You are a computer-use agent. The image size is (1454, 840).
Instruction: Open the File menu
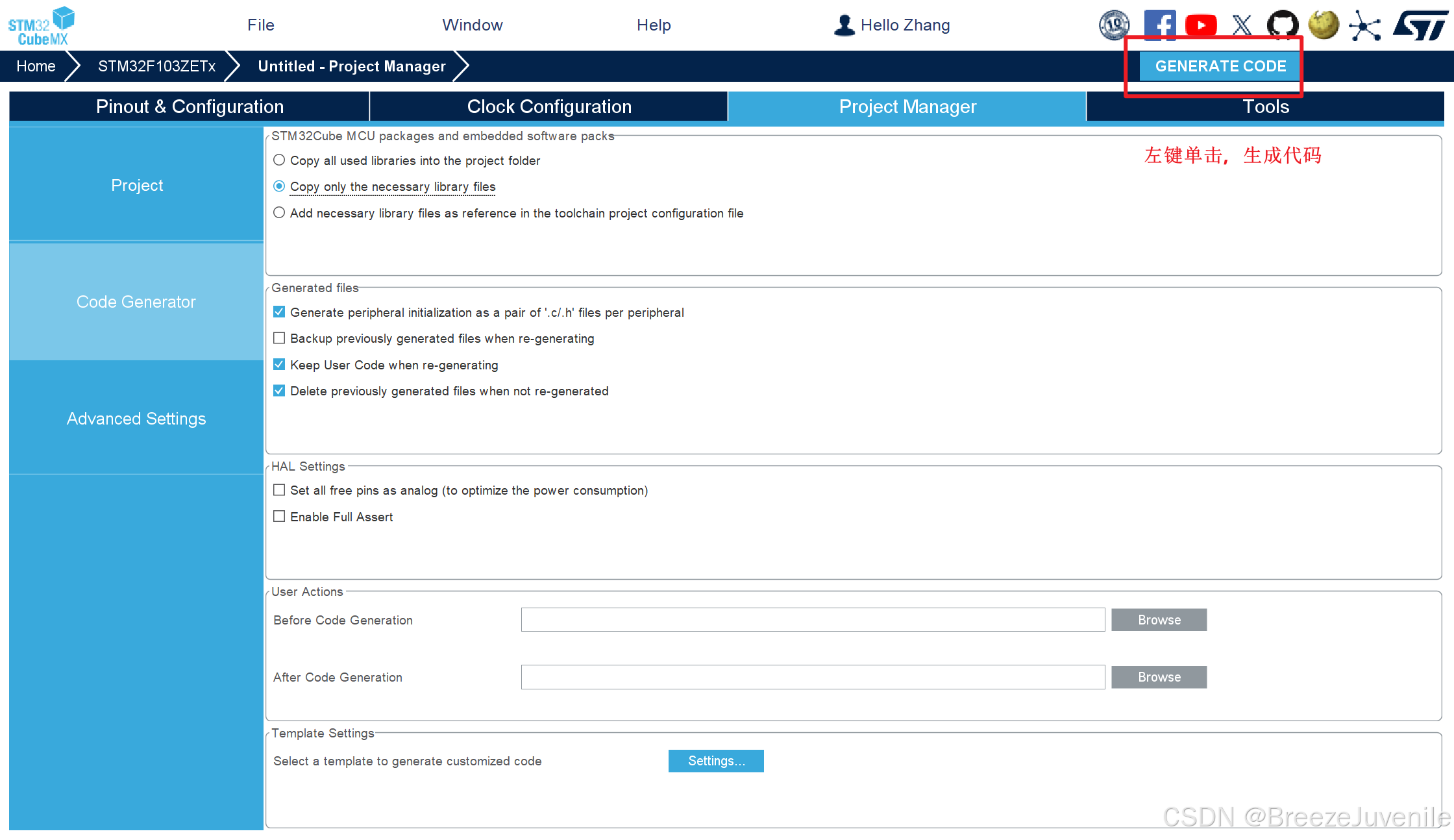pos(260,25)
